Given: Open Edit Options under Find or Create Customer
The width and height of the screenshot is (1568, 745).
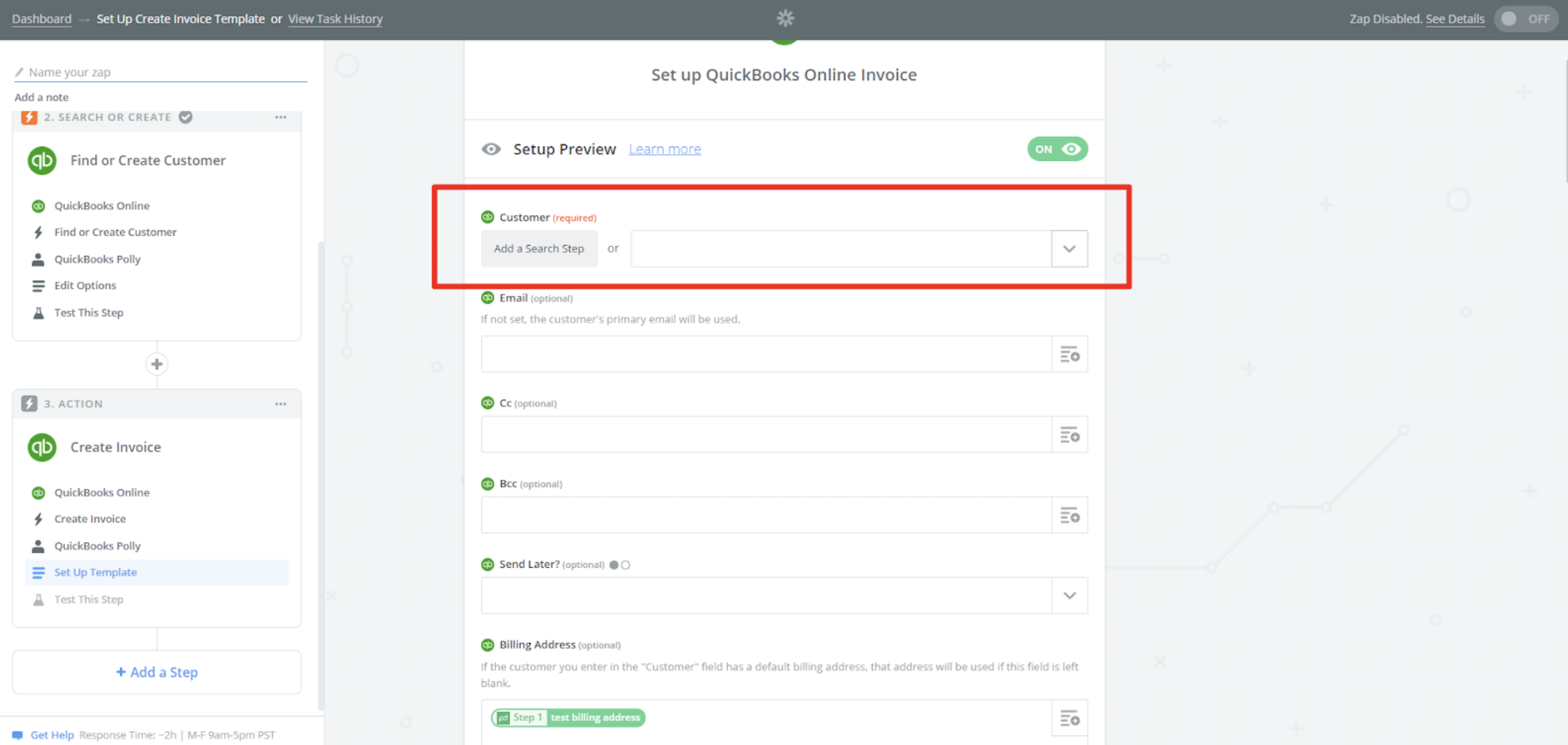Looking at the screenshot, I should tap(85, 286).
